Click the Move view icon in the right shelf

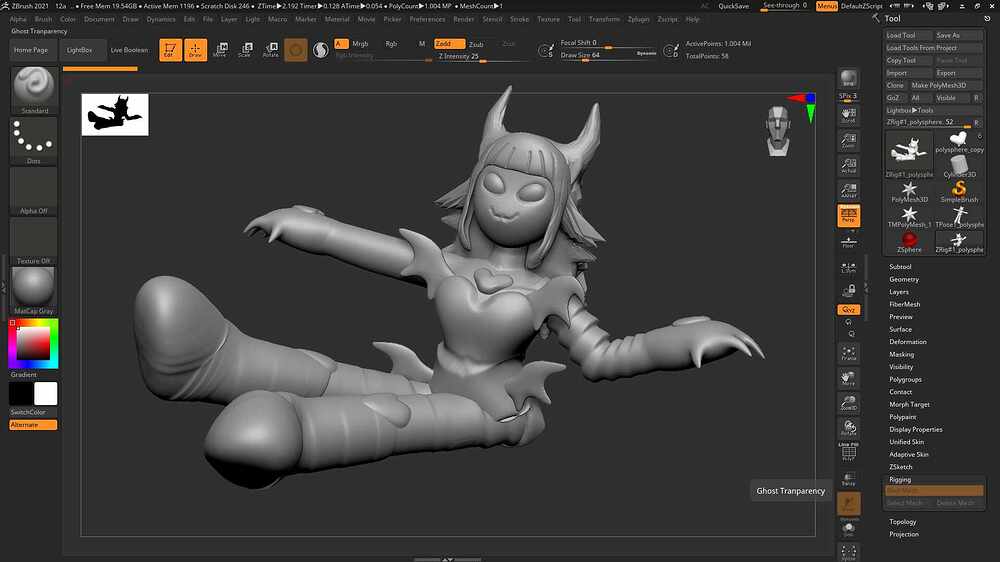pos(848,378)
